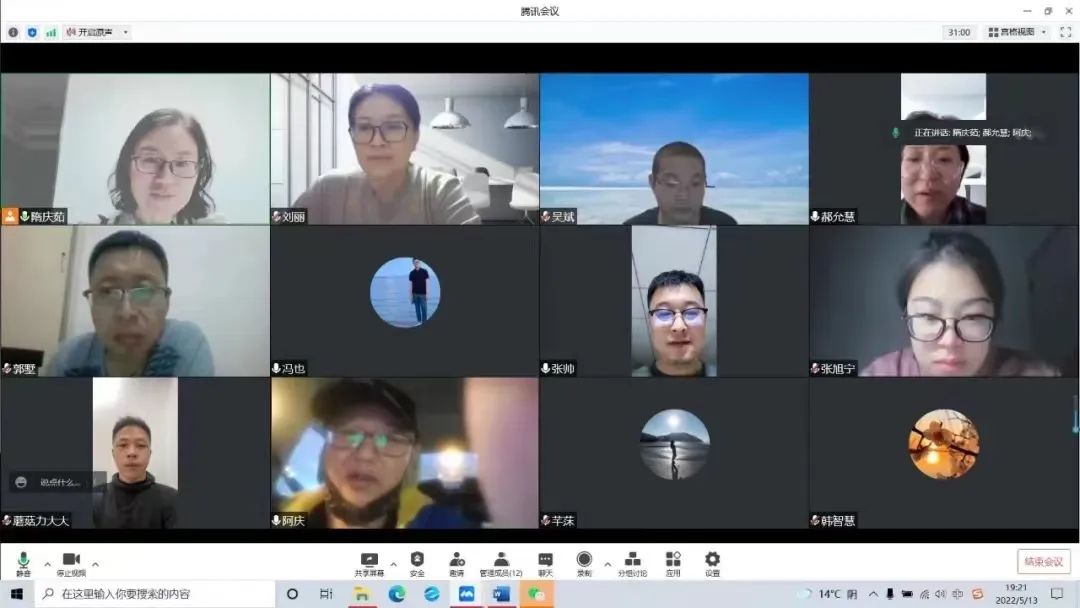The height and width of the screenshot is (608, 1080).
Task: Open the Apps (应用) icon
Action: point(673,562)
